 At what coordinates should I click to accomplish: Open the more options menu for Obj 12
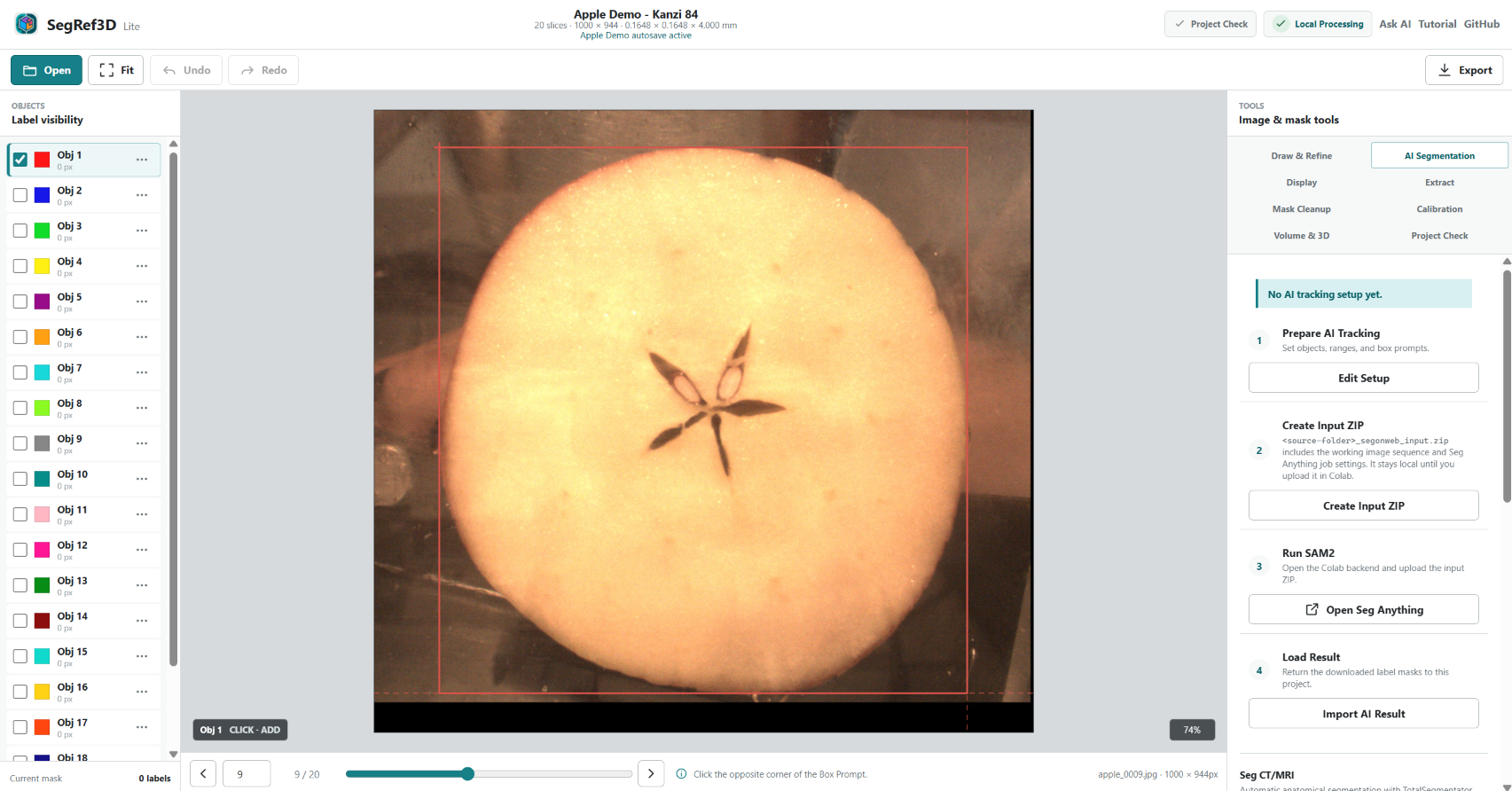pos(142,550)
